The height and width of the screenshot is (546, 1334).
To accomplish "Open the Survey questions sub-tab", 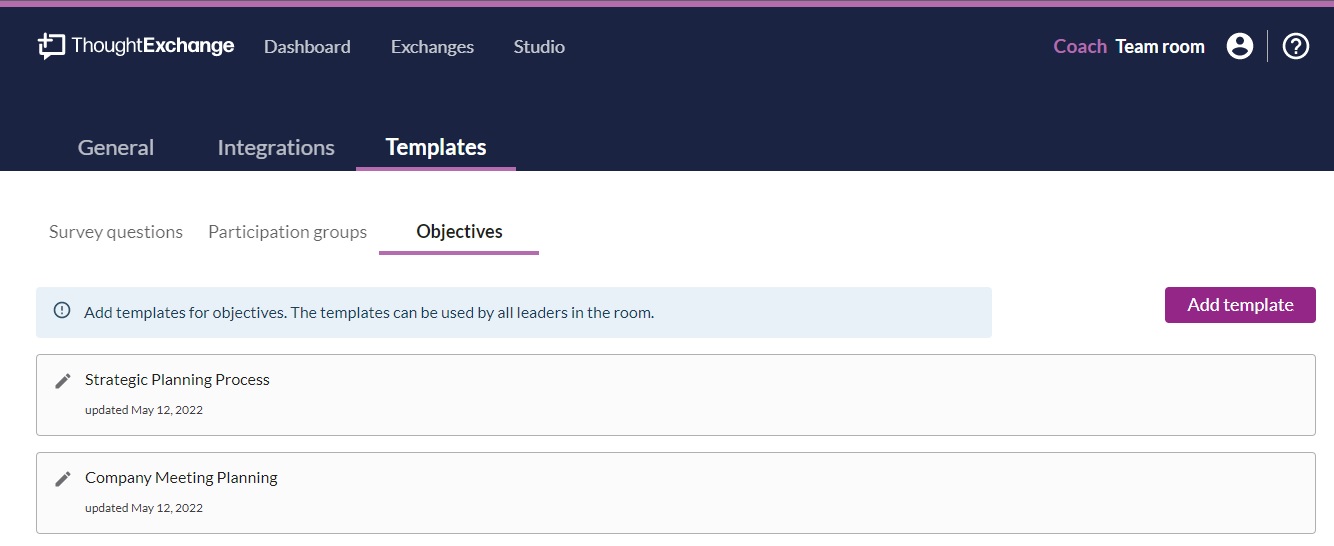I will coord(116,232).
